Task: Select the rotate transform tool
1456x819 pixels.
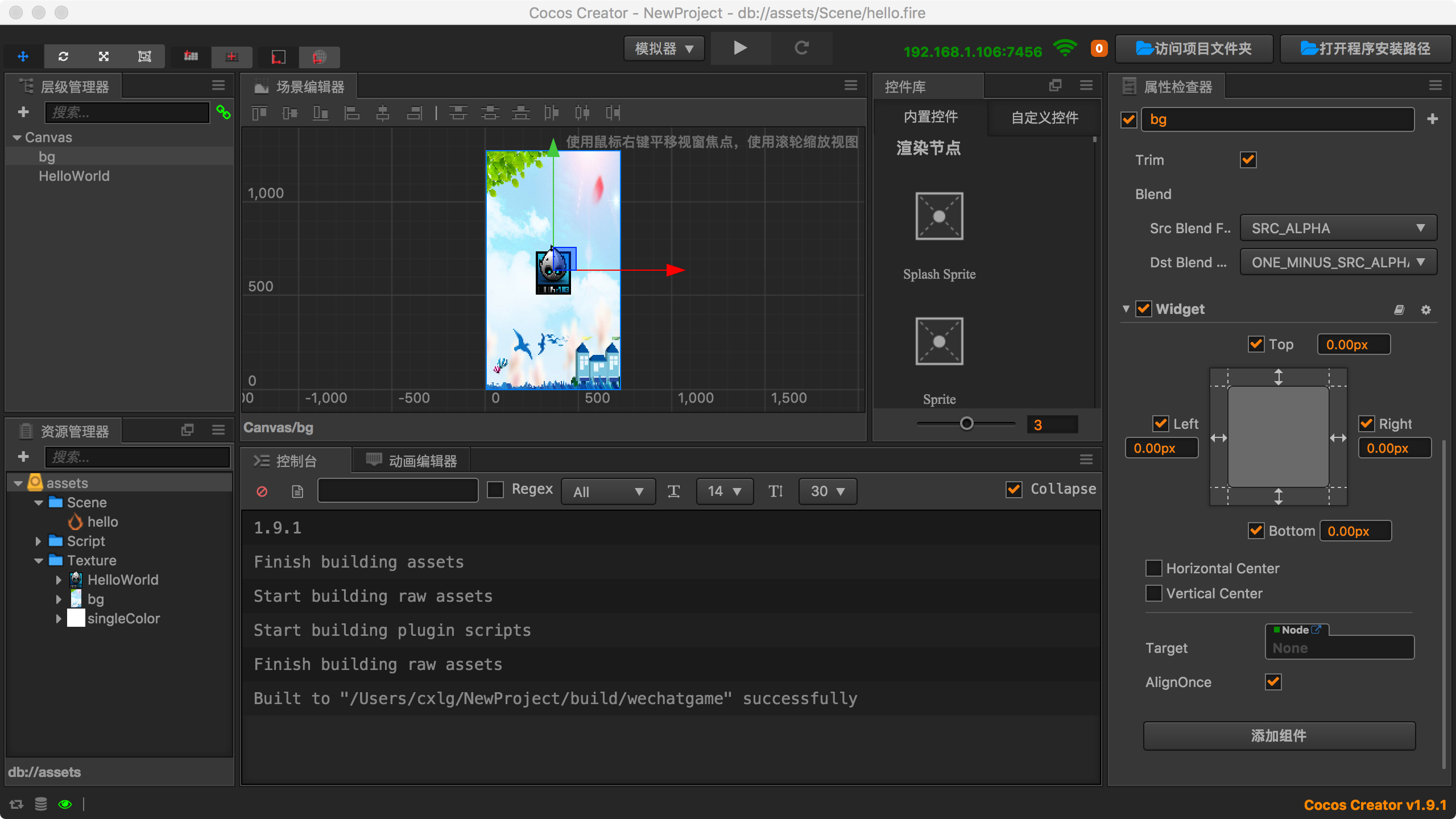Action: 63,56
